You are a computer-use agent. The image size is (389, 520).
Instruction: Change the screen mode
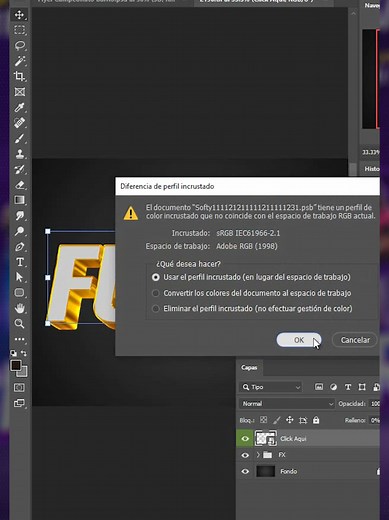point(19,403)
